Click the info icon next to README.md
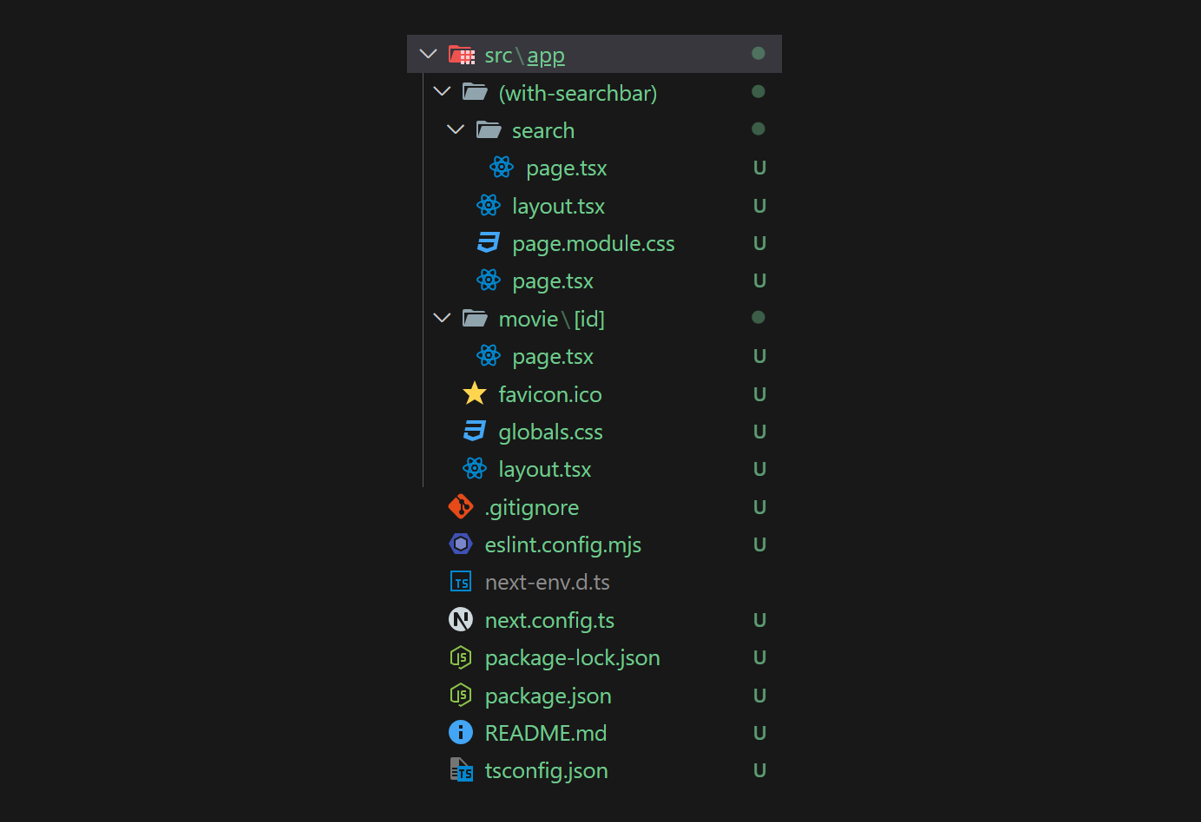This screenshot has height=822, width=1201. pyautogui.click(x=460, y=733)
